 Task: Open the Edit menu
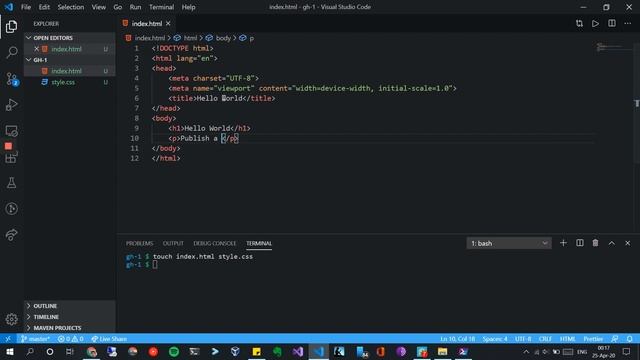point(44,7)
